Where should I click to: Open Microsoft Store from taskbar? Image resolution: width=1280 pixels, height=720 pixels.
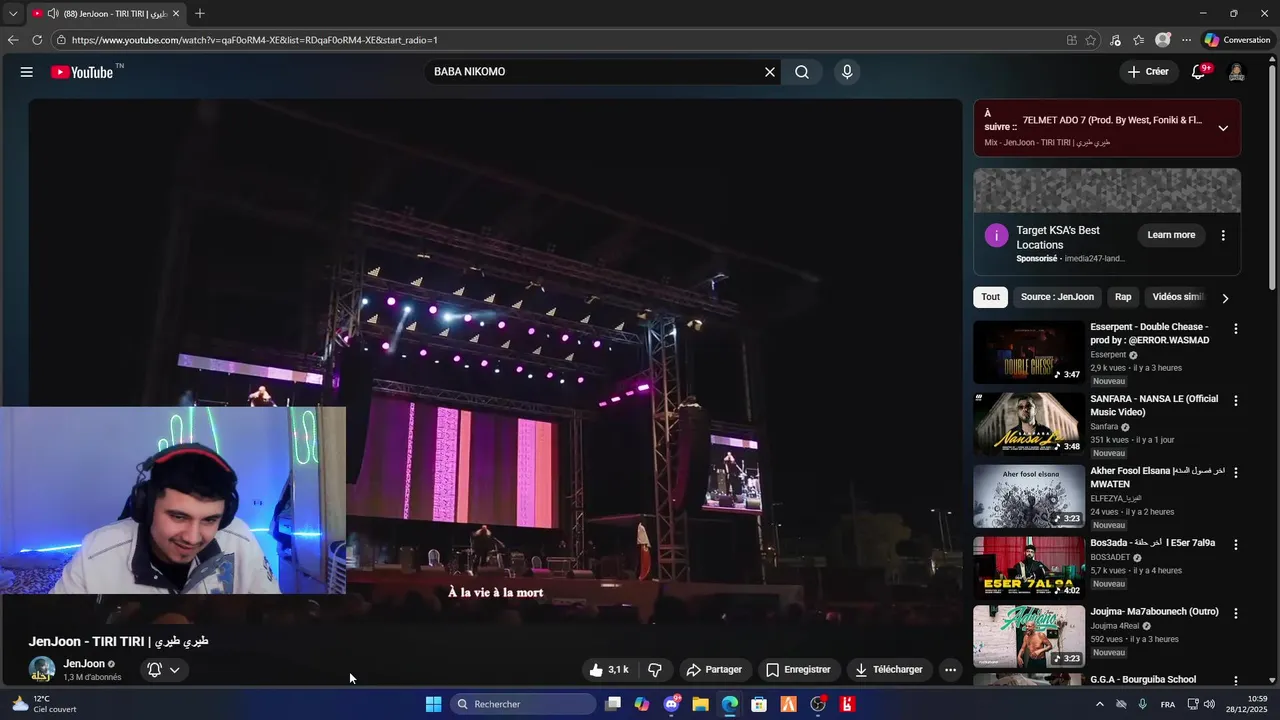pos(759,704)
